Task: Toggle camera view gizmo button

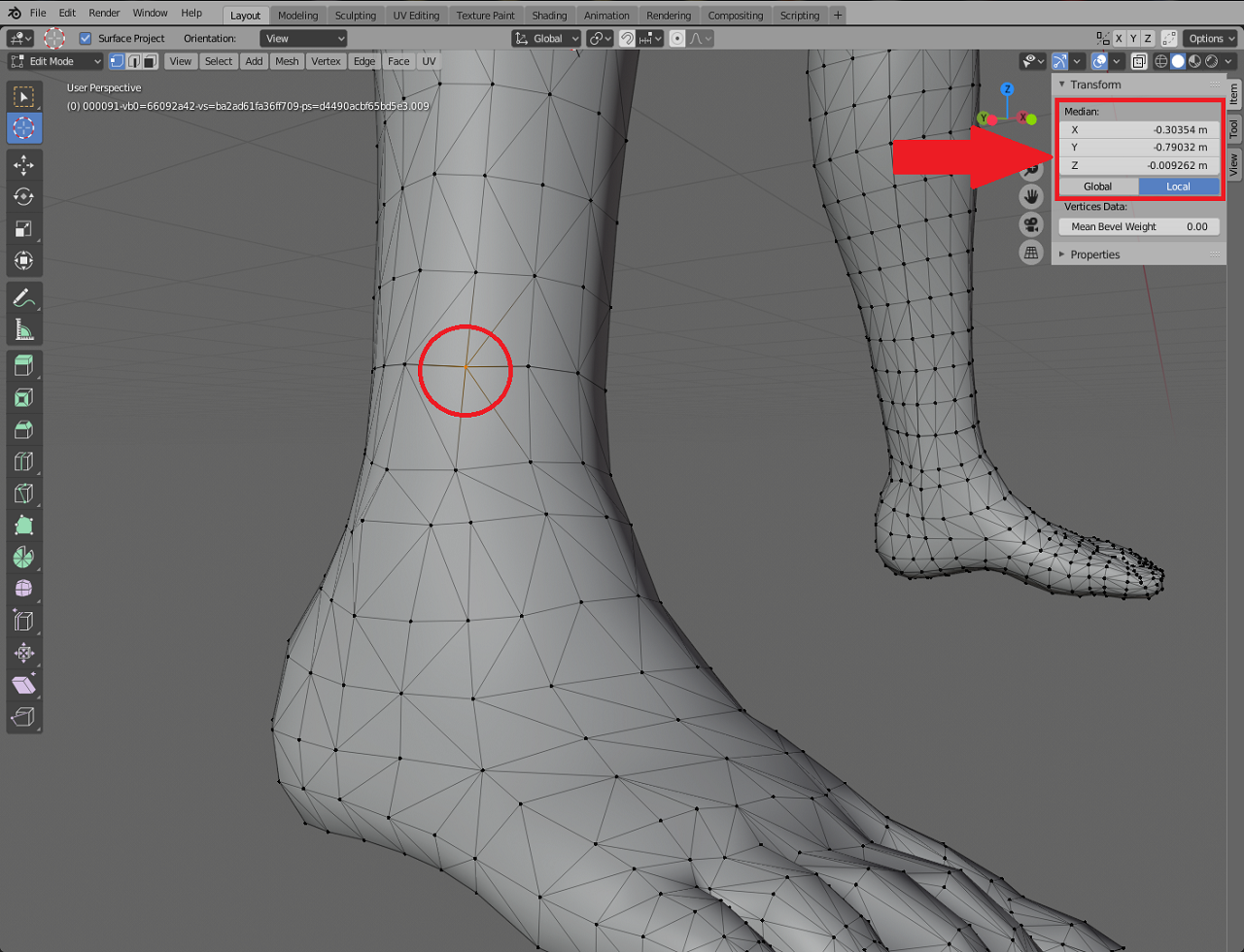Action: point(1031,224)
